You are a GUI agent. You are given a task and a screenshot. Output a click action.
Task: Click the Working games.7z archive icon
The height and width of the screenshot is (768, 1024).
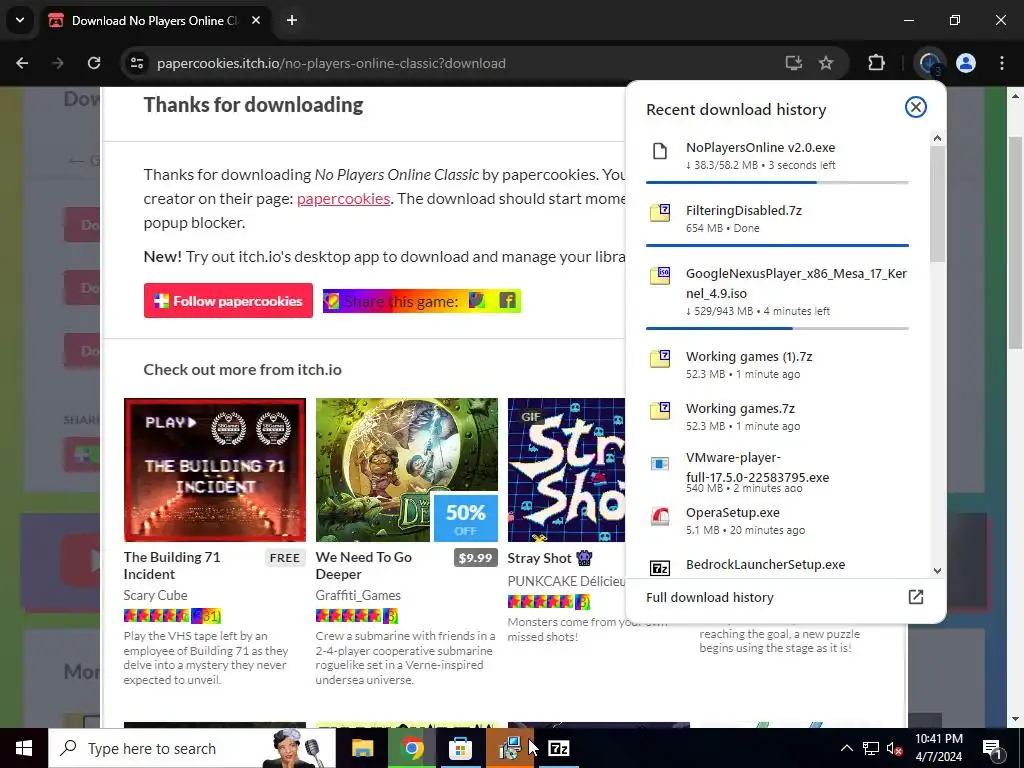click(660, 411)
